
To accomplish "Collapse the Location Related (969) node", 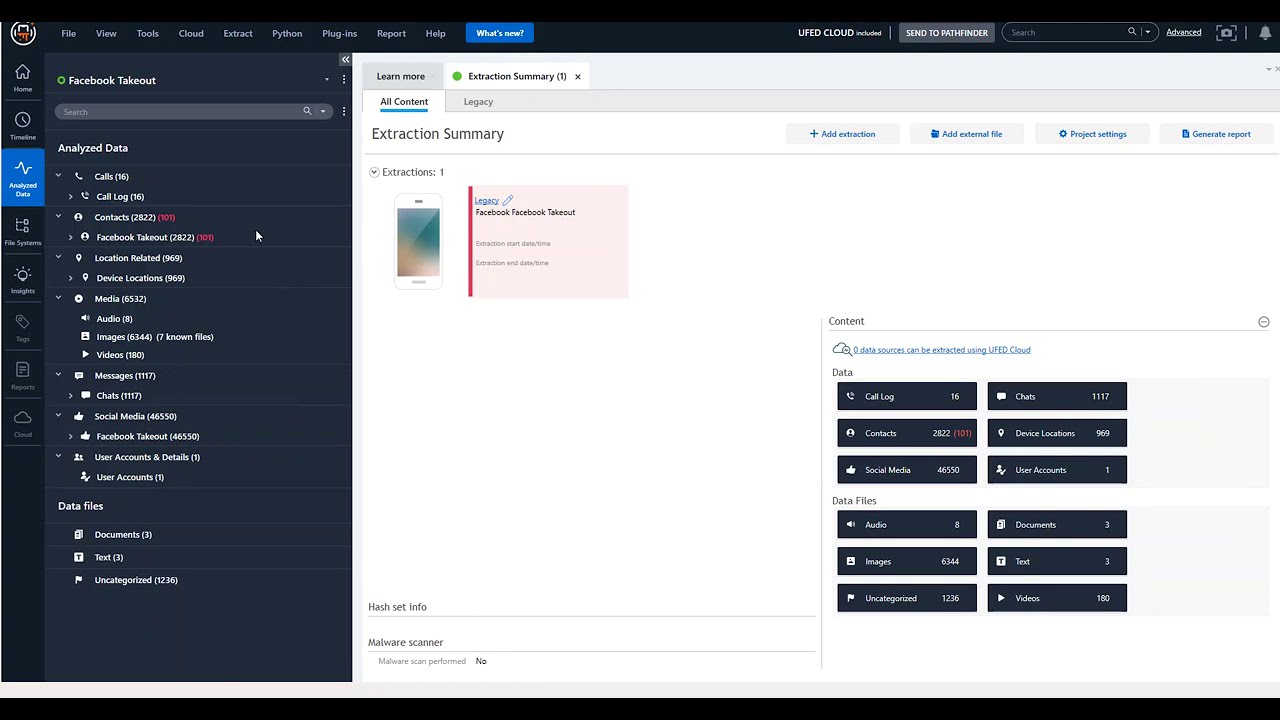I will 58,258.
